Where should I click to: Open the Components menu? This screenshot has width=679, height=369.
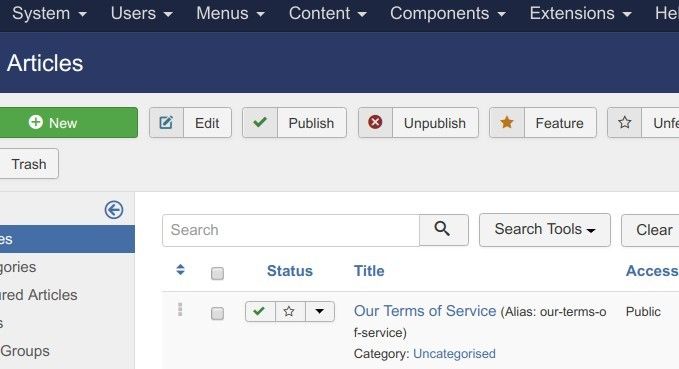tap(448, 13)
